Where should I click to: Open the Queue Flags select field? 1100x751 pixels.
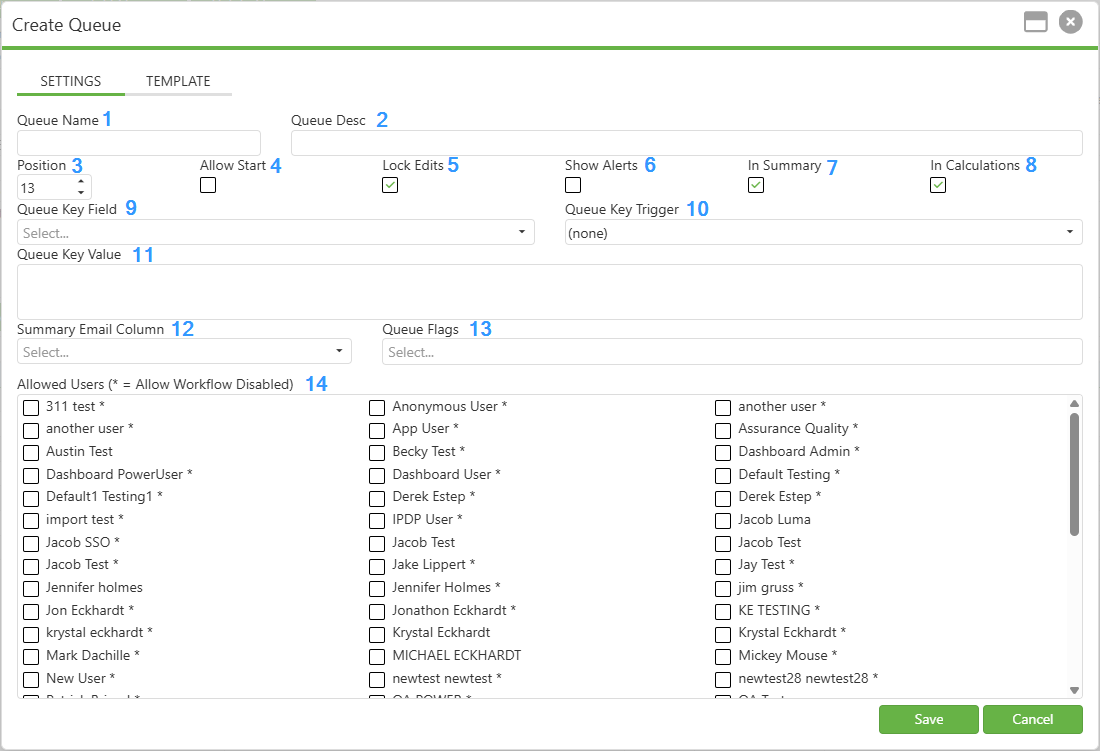(732, 351)
